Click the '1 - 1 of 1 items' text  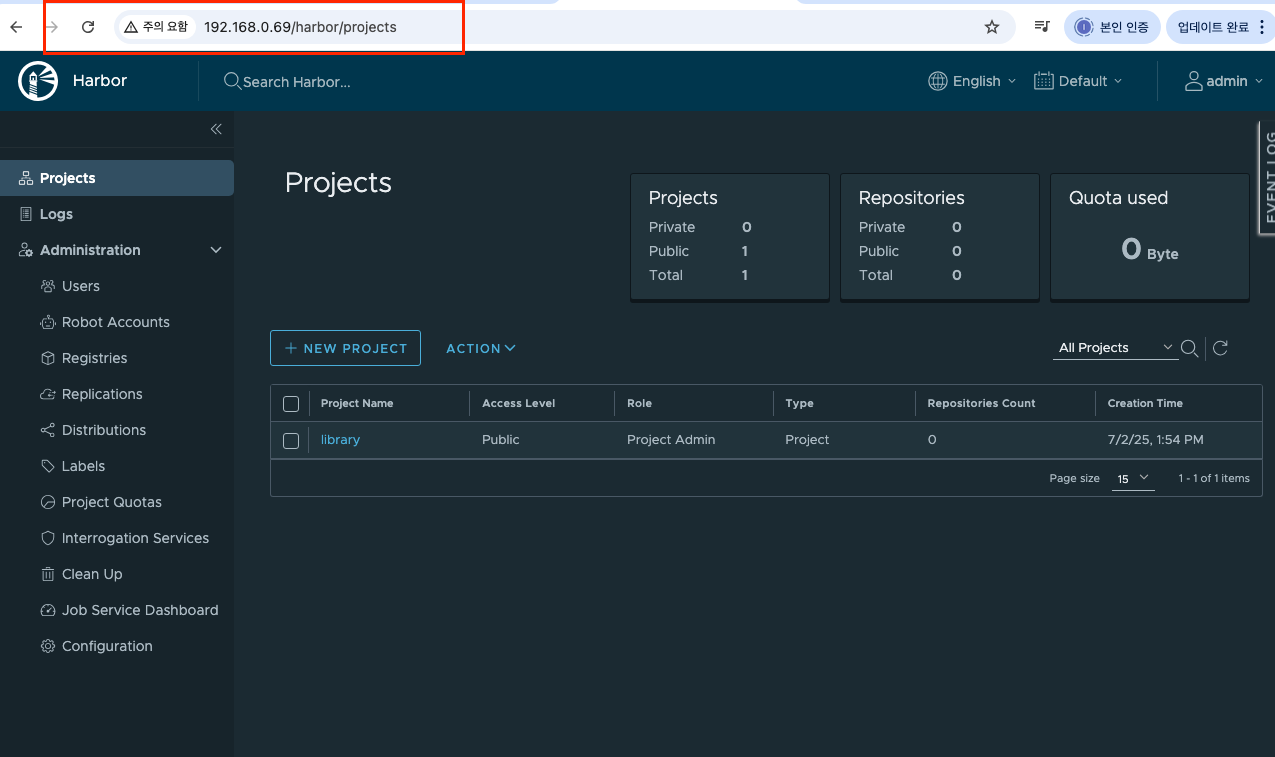(1214, 479)
